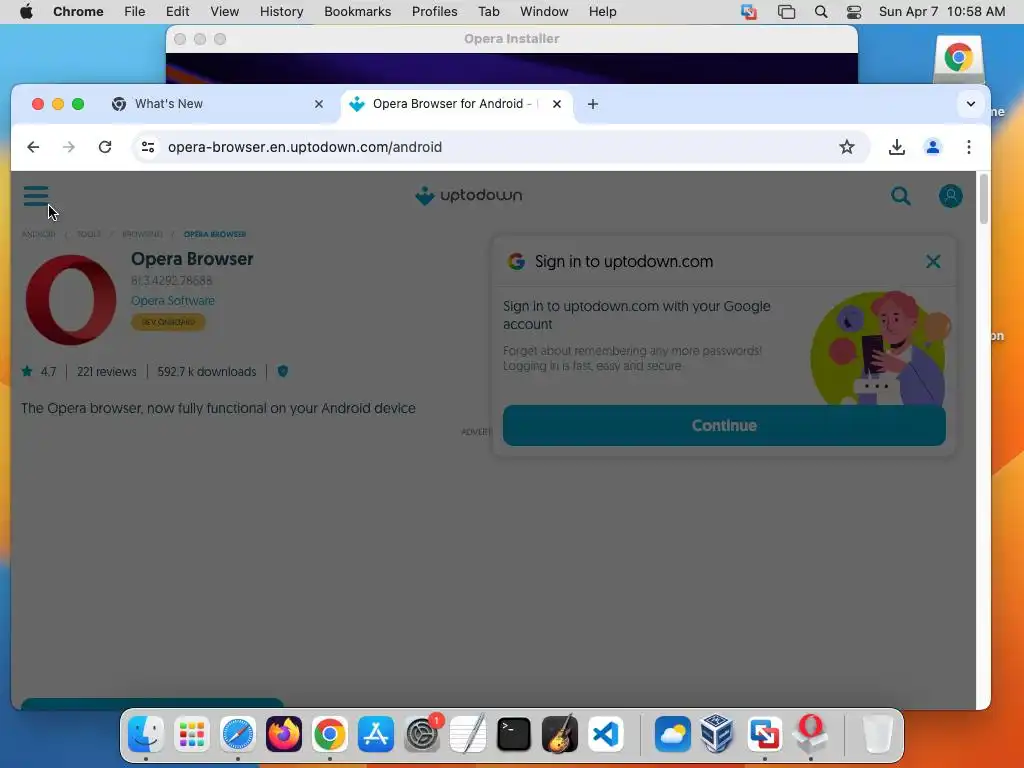View site information icon in address bar
The image size is (1024, 768).
[148, 147]
